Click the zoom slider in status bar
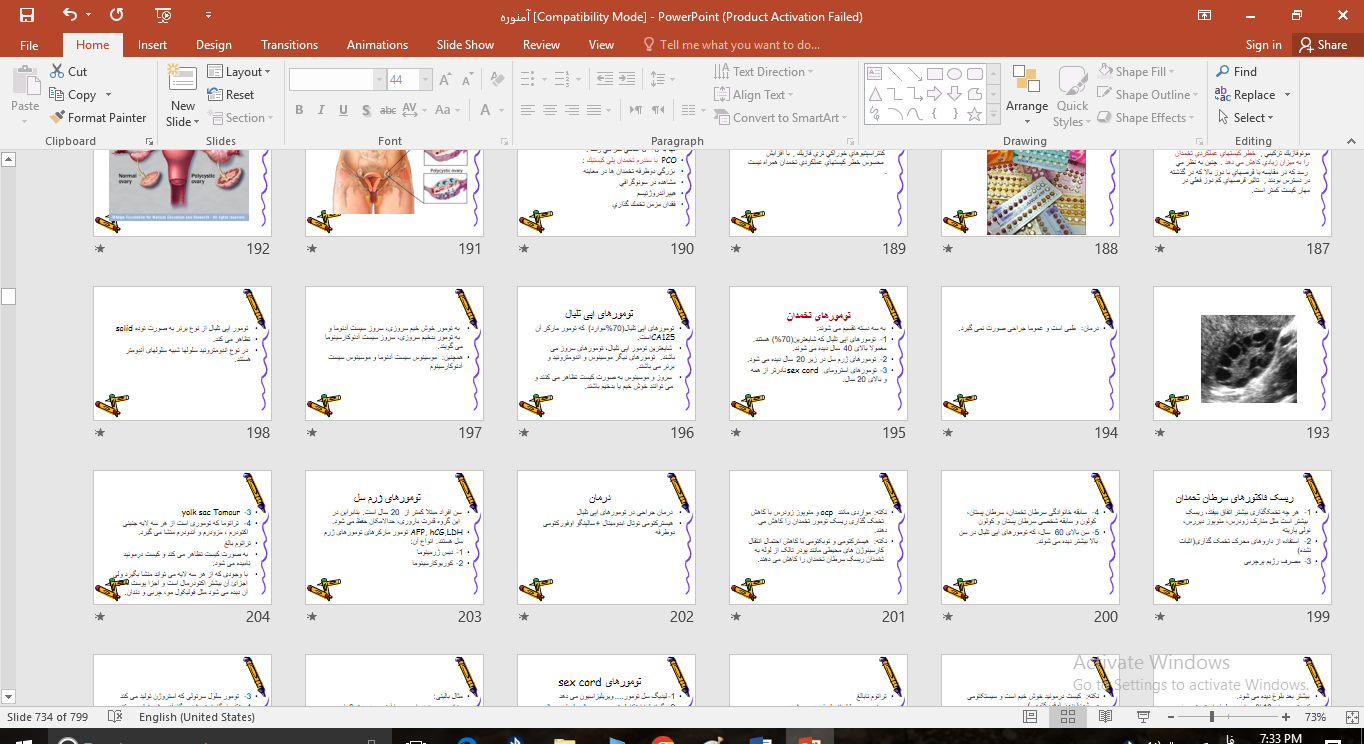The width and height of the screenshot is (1364, 744). coord(1212,717)
